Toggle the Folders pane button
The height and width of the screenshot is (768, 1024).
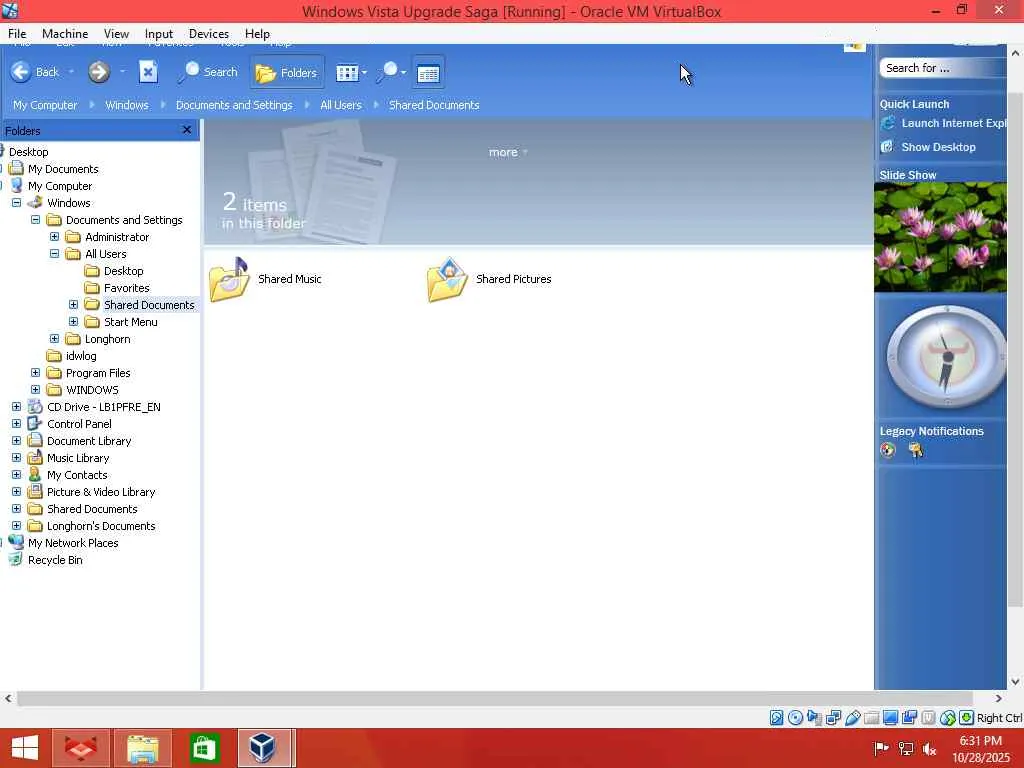(287, 72)
